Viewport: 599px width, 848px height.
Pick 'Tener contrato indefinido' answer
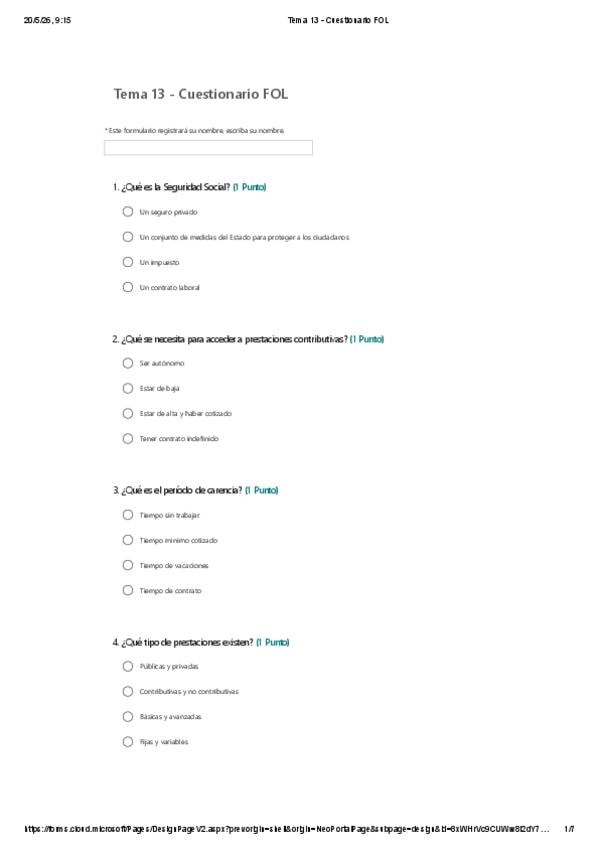coord(128,439)
